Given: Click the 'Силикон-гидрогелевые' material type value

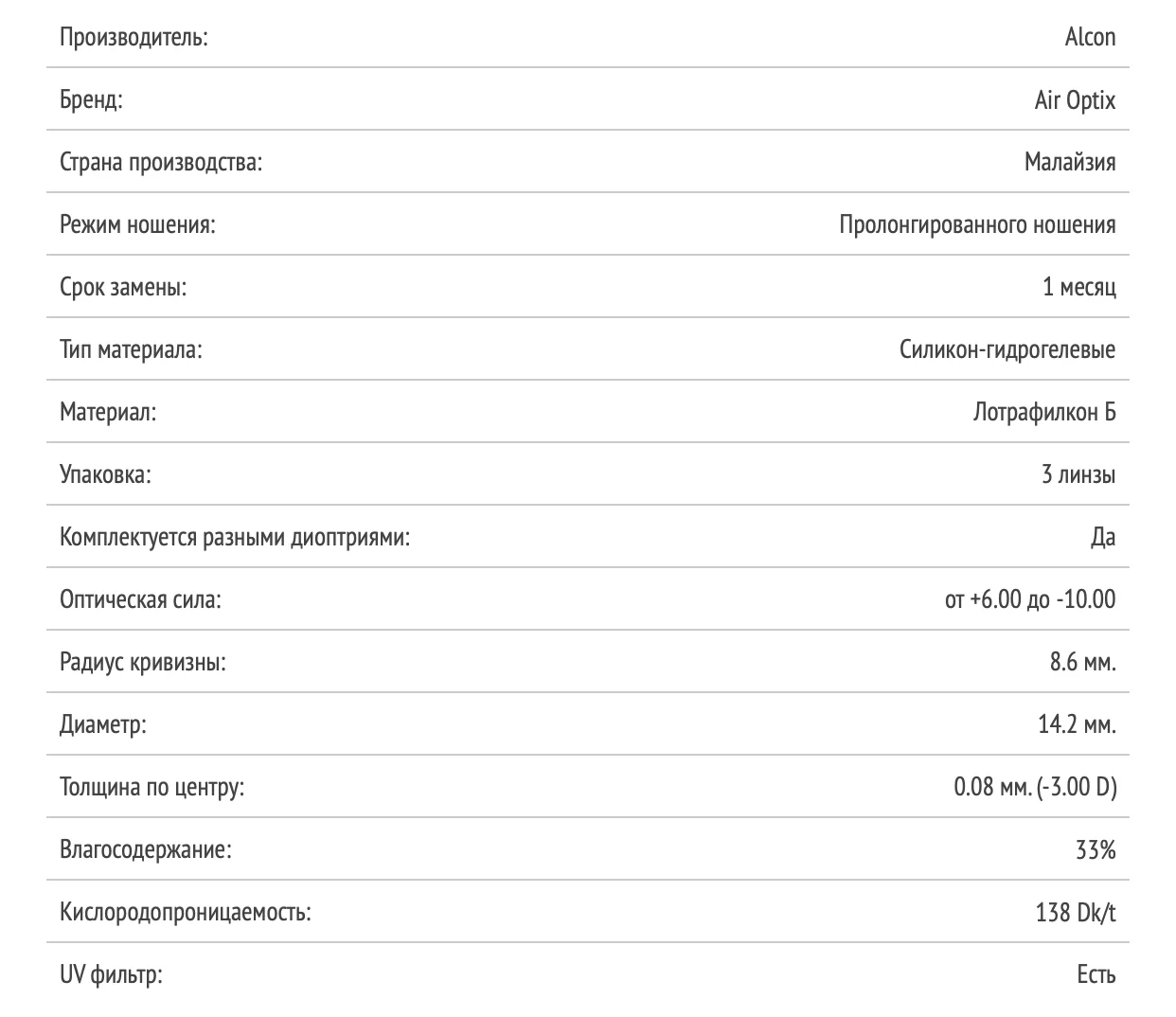Looking at the screenshot, I should point(1007,350).
